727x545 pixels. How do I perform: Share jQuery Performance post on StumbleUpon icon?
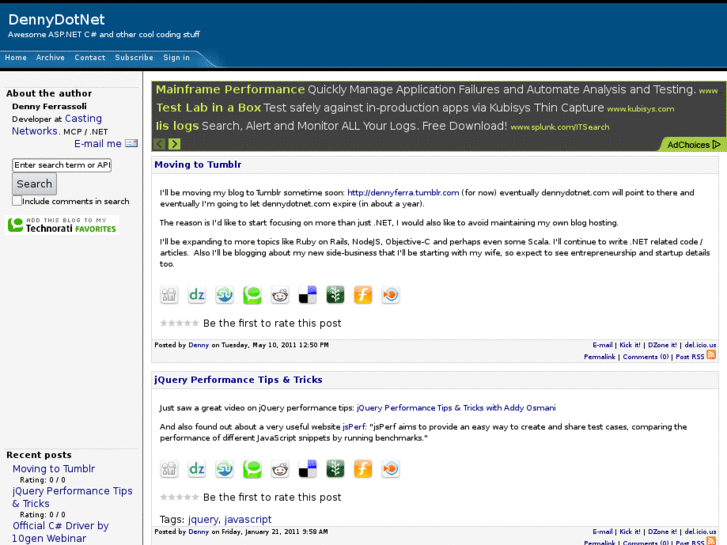point(224,469)
